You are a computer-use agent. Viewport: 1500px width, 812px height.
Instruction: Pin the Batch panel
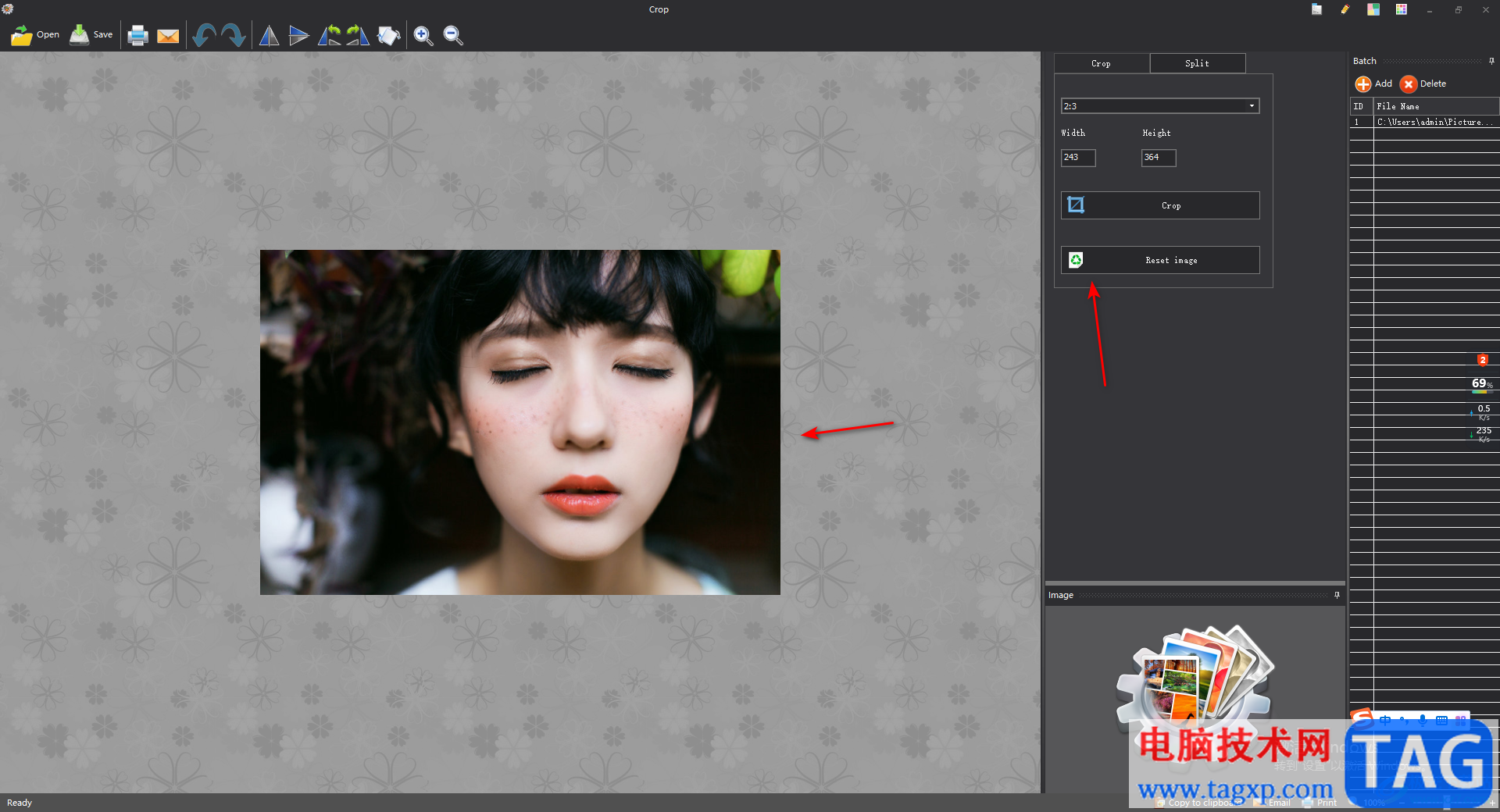1491,61
